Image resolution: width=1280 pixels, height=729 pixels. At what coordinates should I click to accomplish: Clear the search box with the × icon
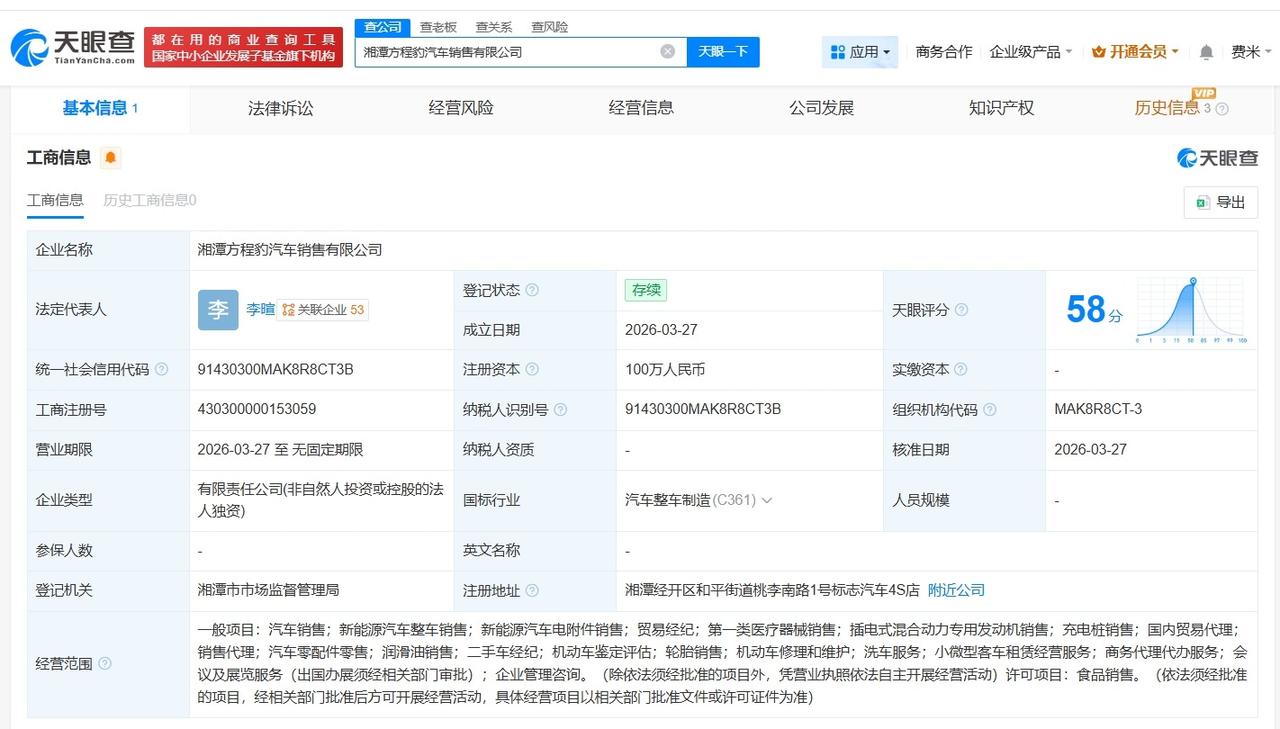pyautogui.click(x=667, y=51)
